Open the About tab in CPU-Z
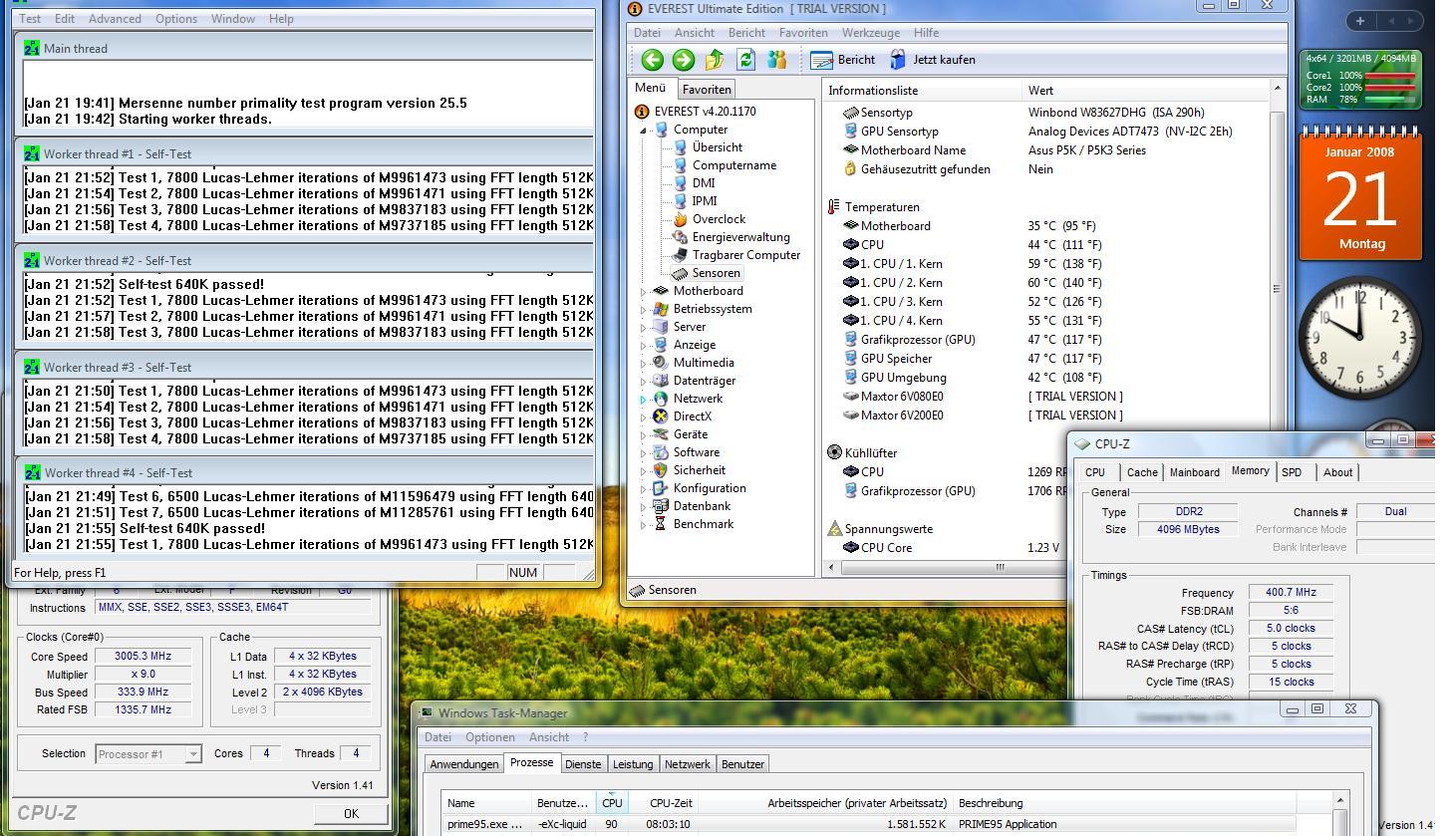Screen dimensions: 1456x836 click(1337, 472)
